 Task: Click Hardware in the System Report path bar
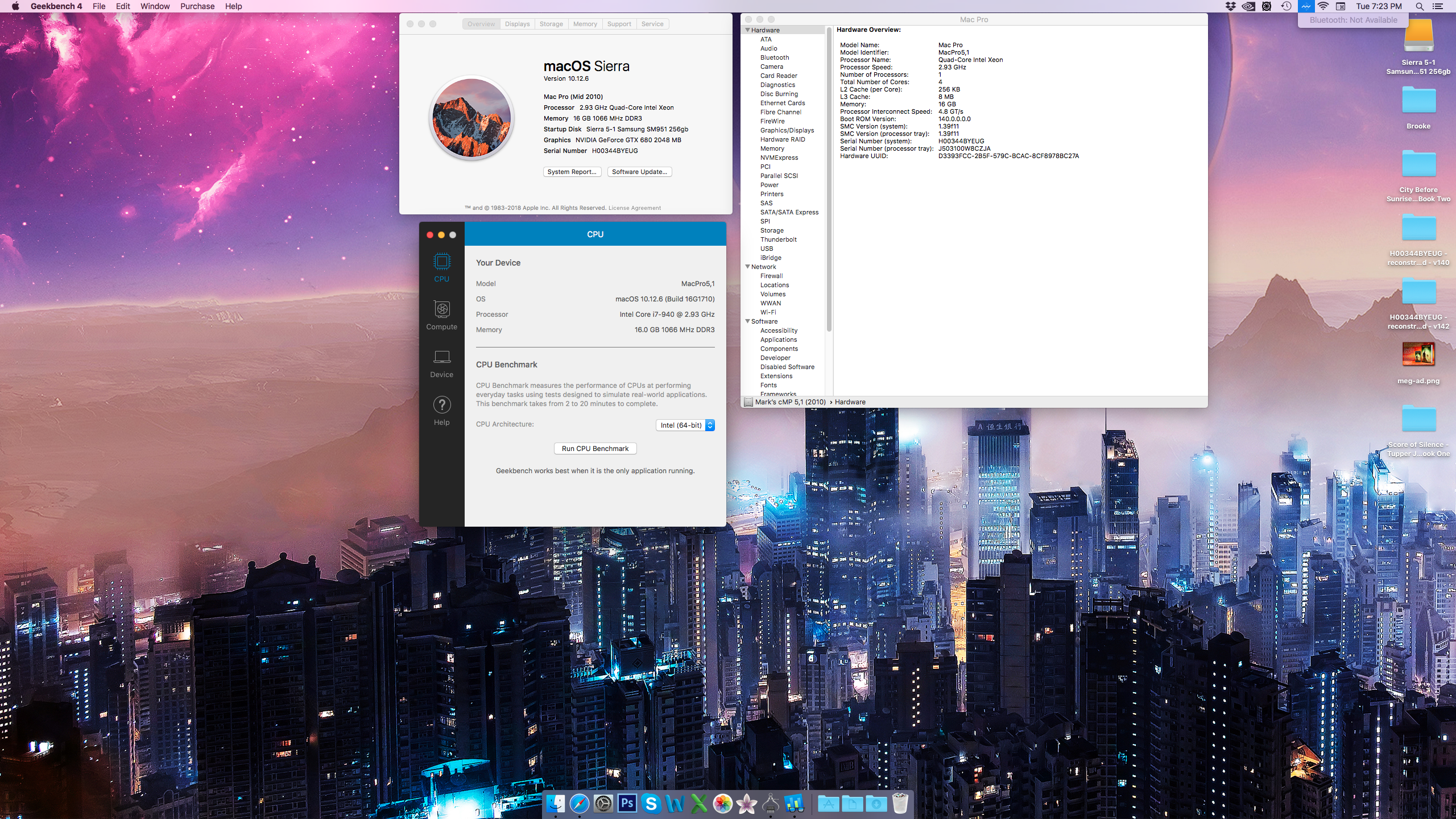pyautogui.click(x=850, y=402)
